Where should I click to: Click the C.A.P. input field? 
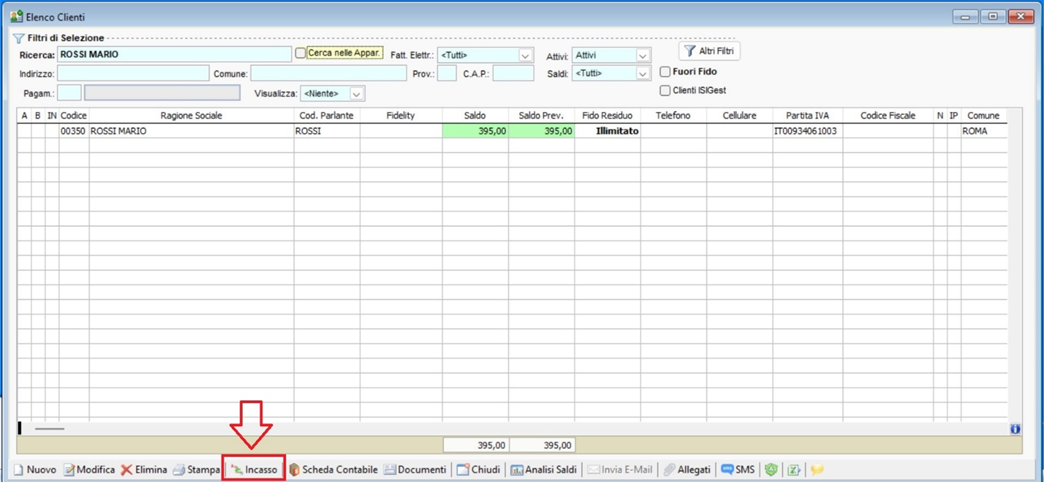tap(513, 73)
